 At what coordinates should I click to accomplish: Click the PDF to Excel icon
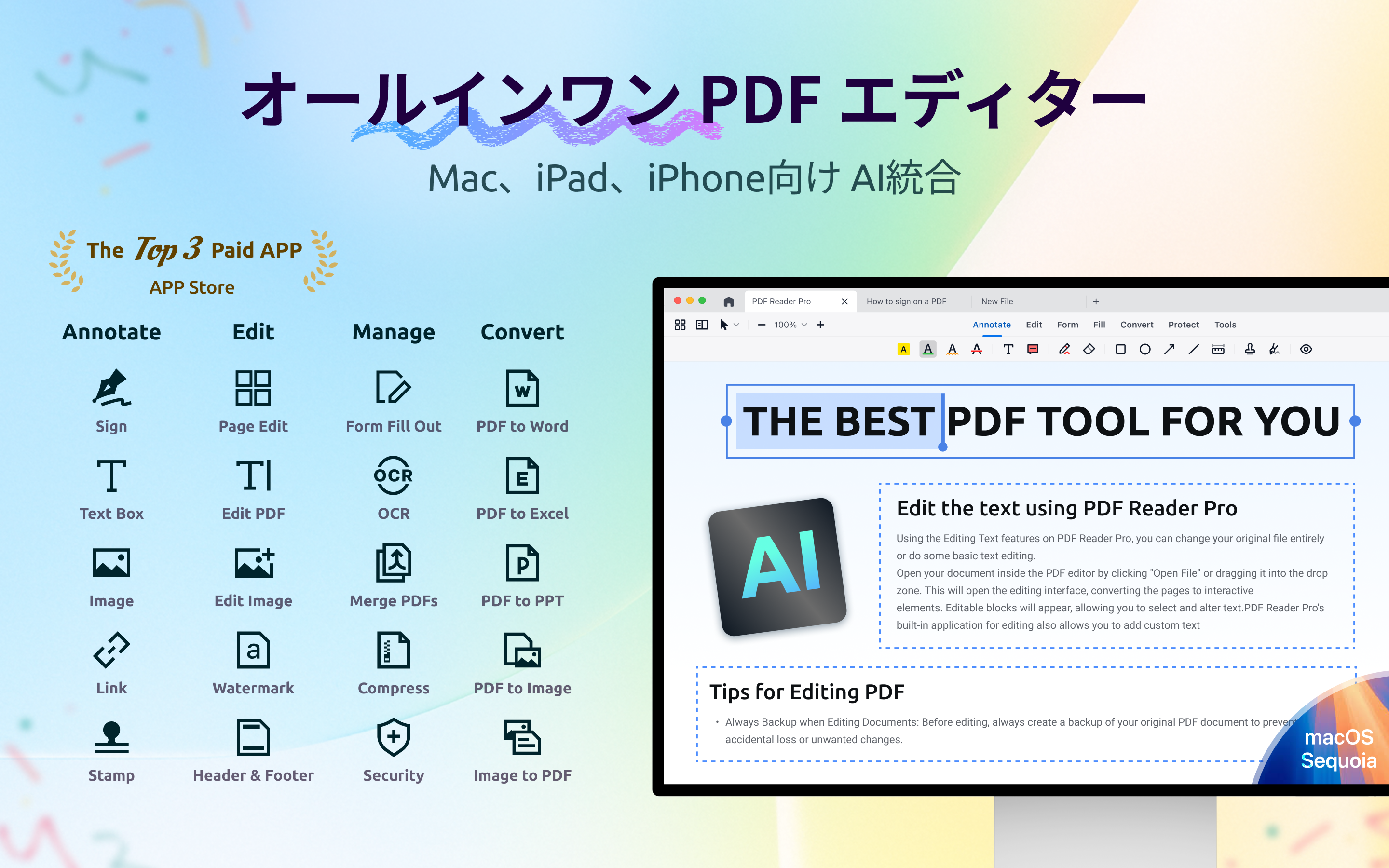522,475
